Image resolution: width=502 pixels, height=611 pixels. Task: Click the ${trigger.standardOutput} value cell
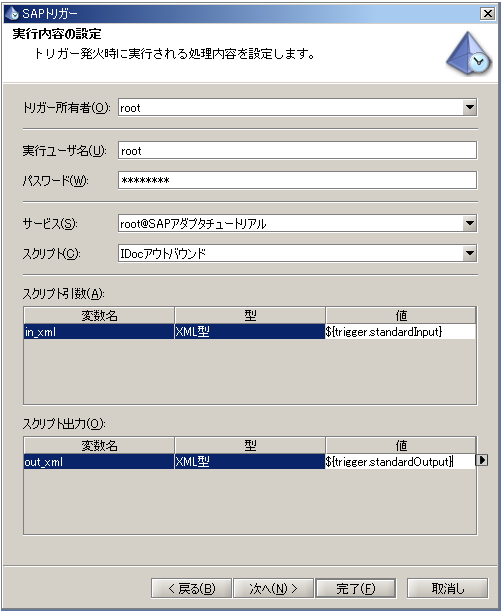pos(400,462)
